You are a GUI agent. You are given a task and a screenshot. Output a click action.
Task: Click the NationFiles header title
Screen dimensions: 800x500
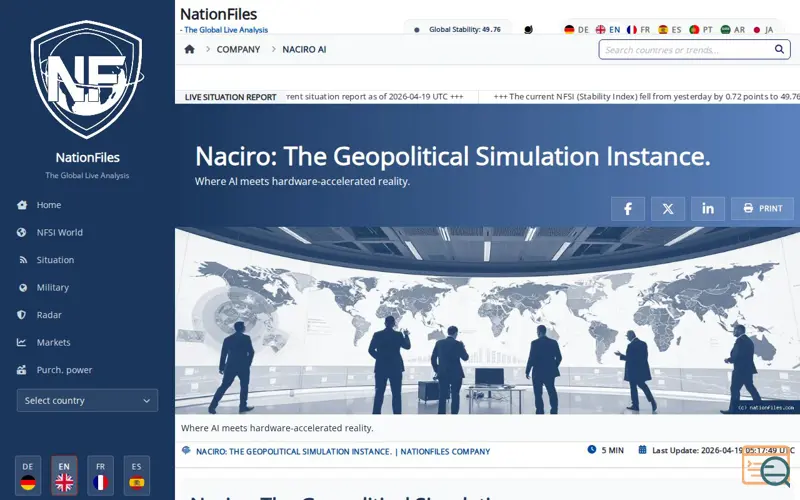point(218,14)
